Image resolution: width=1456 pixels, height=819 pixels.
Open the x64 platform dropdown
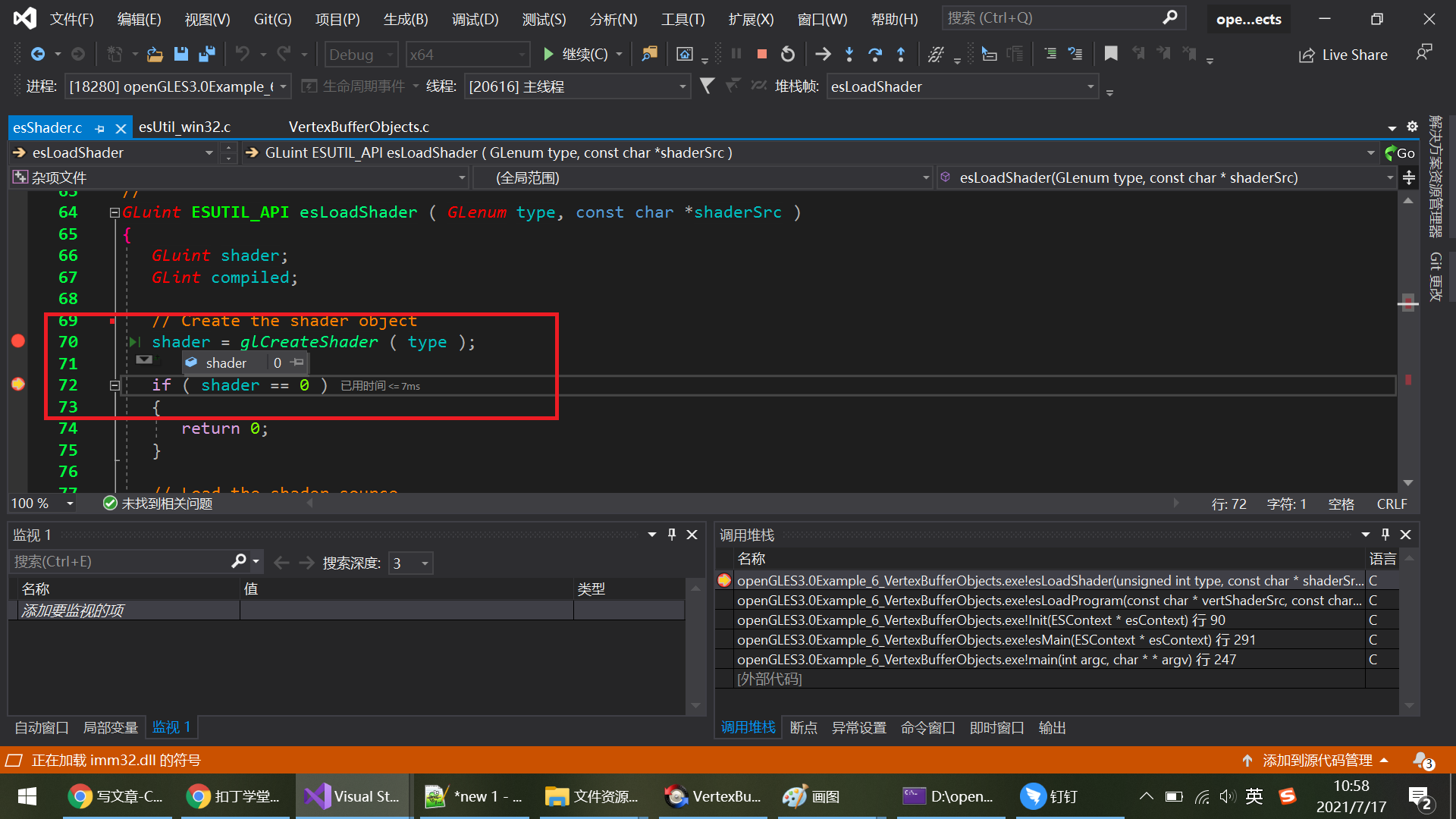tap(520, 54)
